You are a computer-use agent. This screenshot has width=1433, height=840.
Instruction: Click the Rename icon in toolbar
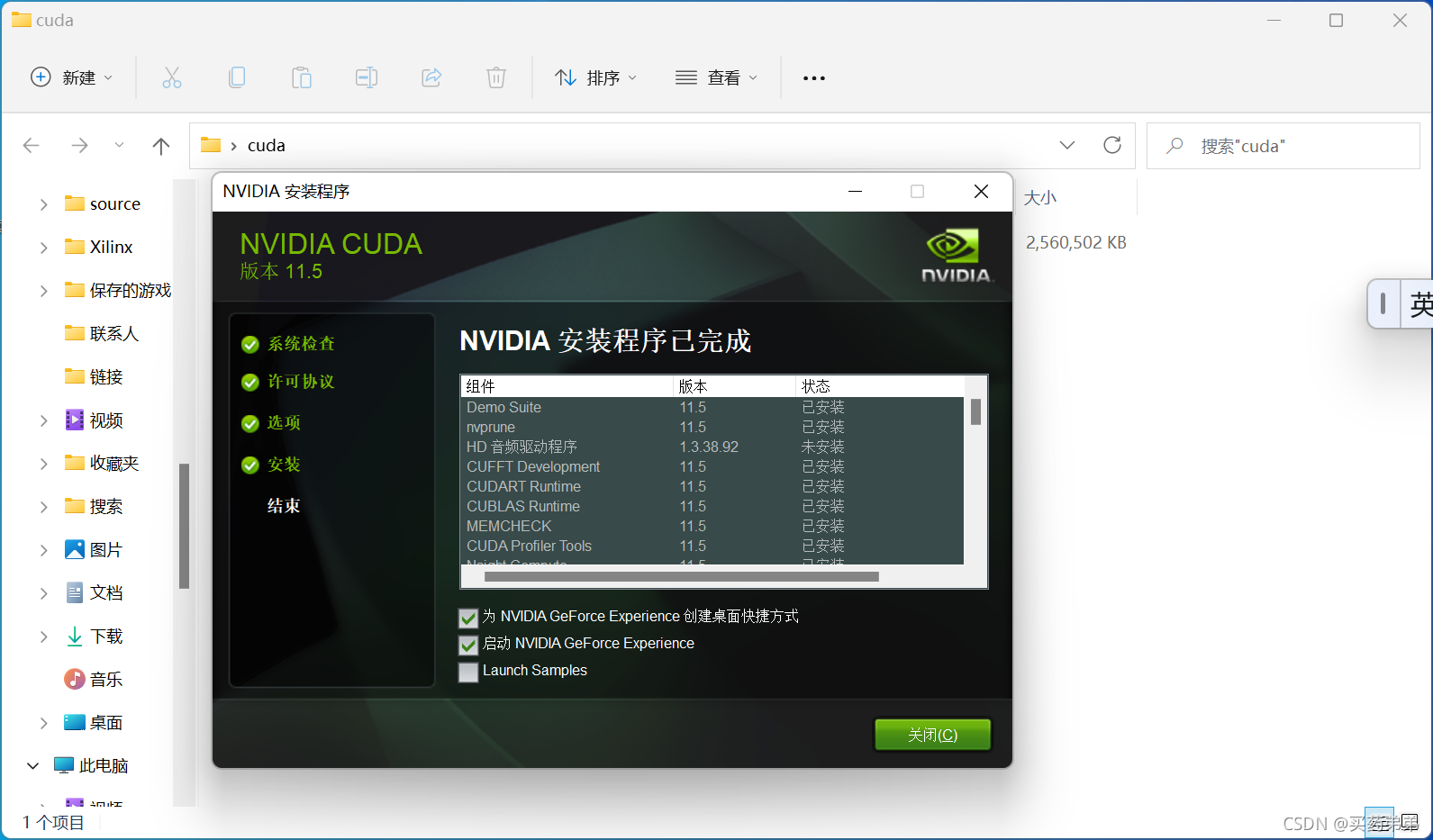[367, 78]
